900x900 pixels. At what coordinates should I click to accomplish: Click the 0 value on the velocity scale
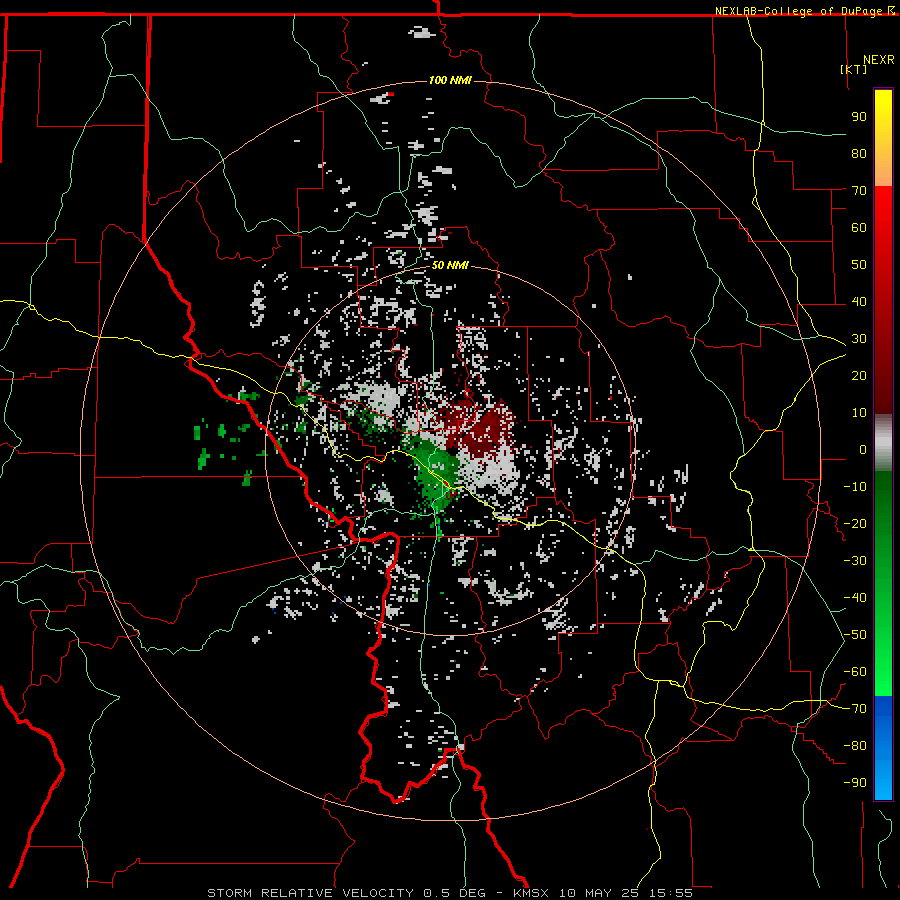click(863, 449)
